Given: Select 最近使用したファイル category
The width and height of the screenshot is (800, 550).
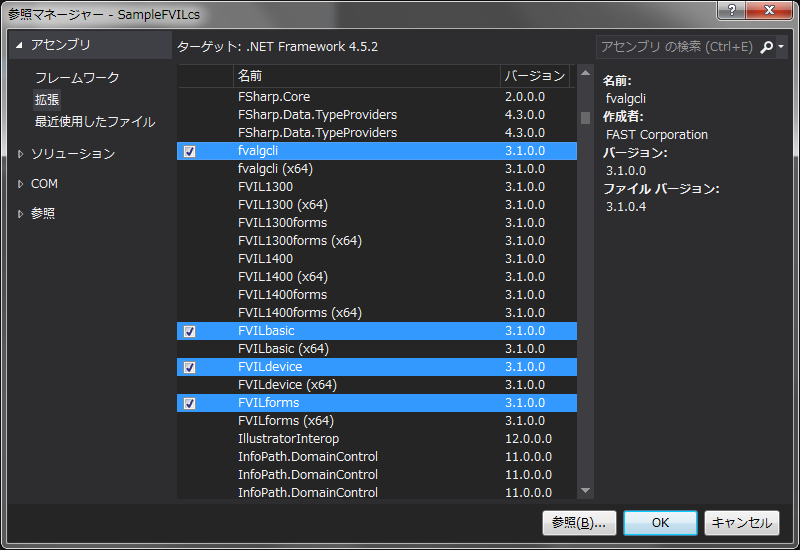Looking at the screenshot, I should pyautogui.click(x=95, y=121).
